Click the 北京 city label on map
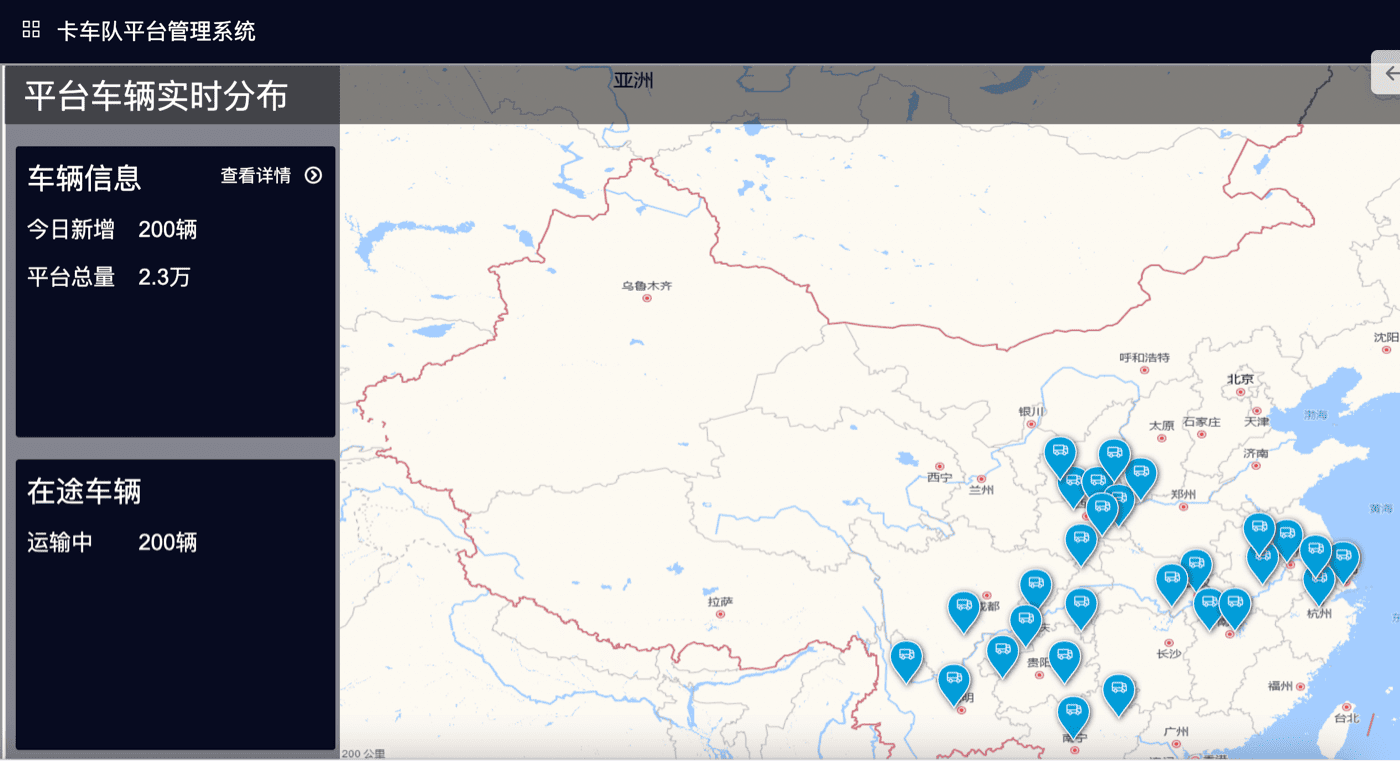The height and width of the screenshot is (761, 1400). (x=1240, y=379)
